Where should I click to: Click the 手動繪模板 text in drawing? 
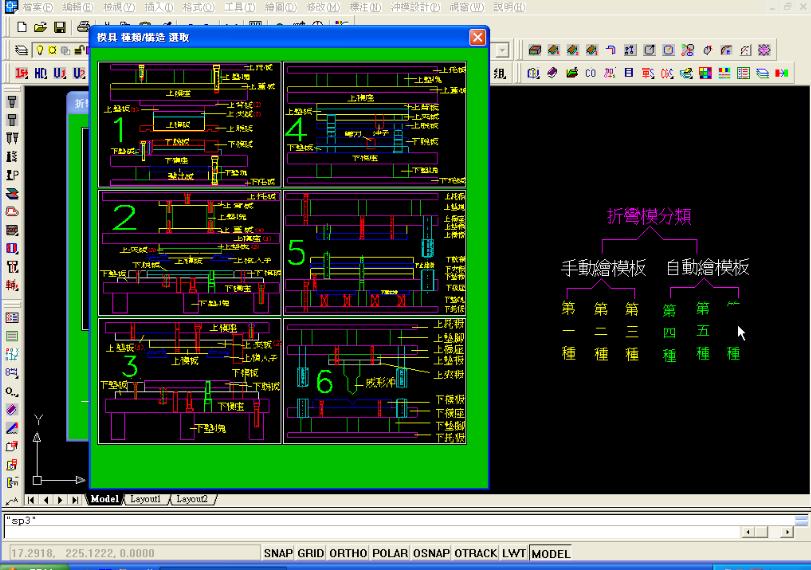[x=604, y=267]
